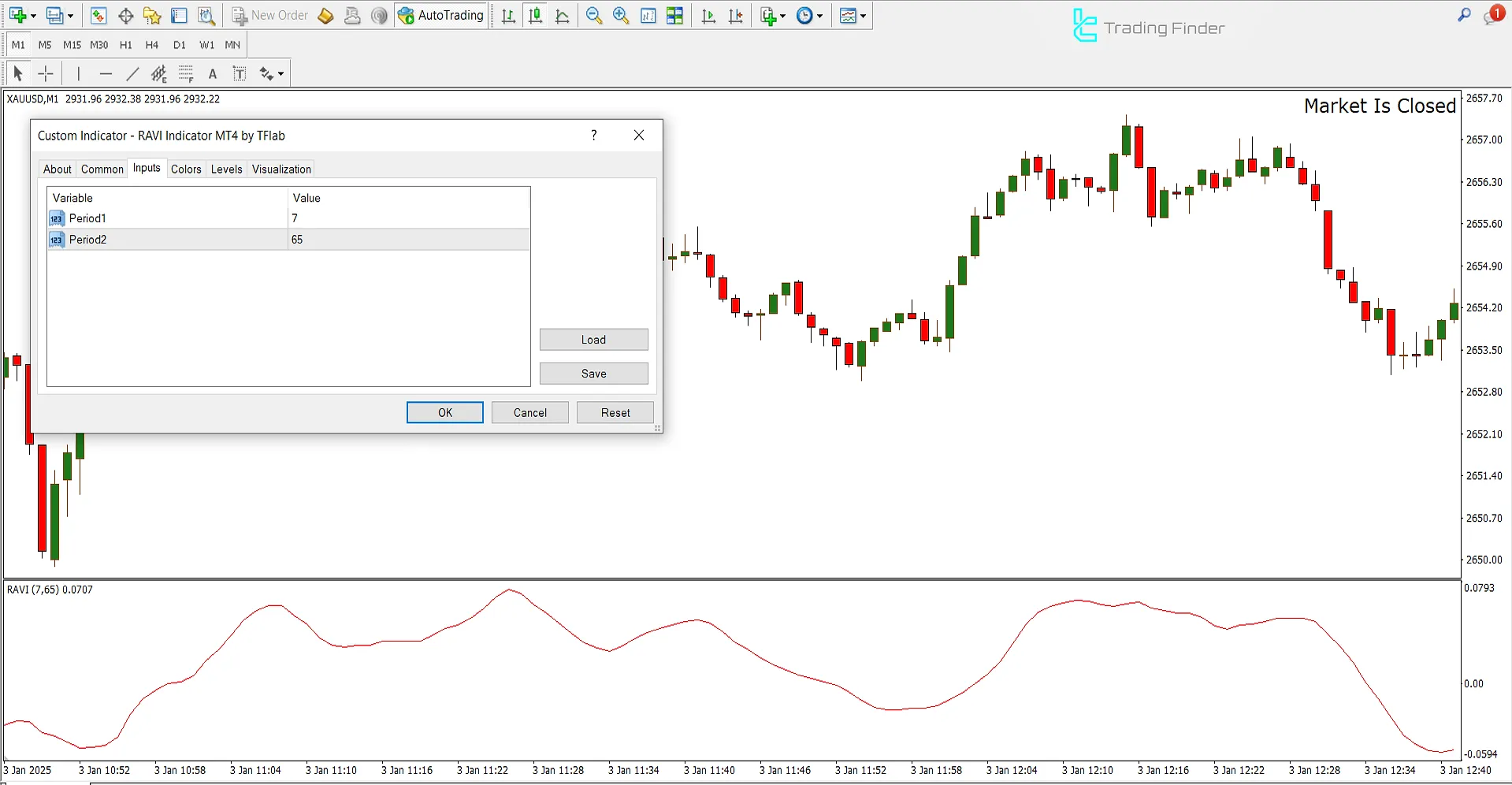
Task: Select the vertical line drawing tool
Action: point(78,73)
